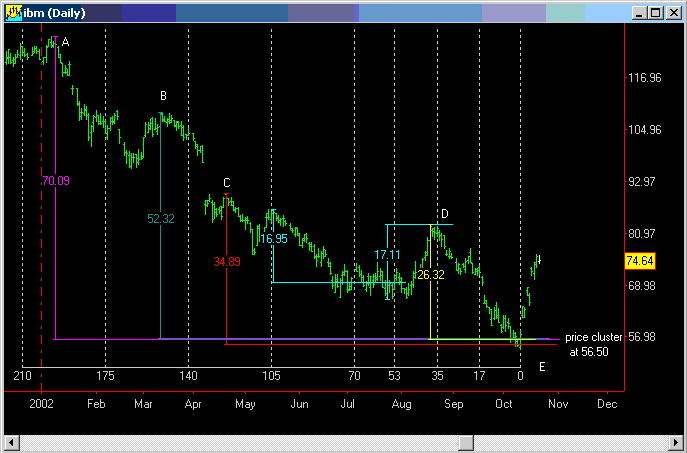Click pivot label C above red line

pyautogui.click(x=227, y=183)
